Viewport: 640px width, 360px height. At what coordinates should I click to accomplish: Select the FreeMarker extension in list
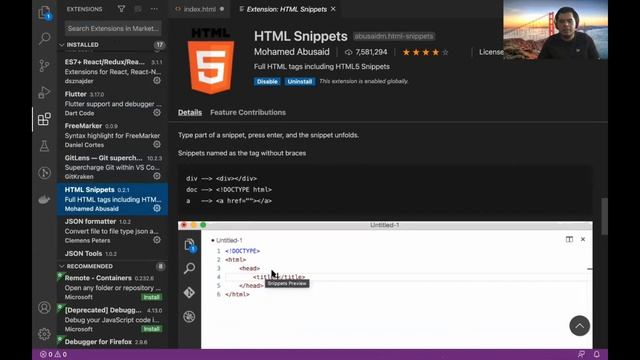pyautogui.click(x=112, y=135)
